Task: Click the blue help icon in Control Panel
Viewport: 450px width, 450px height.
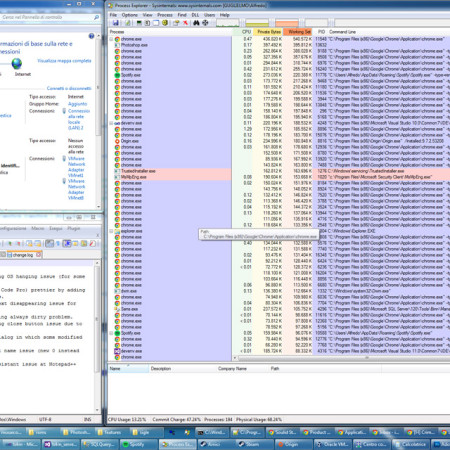Action: click(91, 36)
